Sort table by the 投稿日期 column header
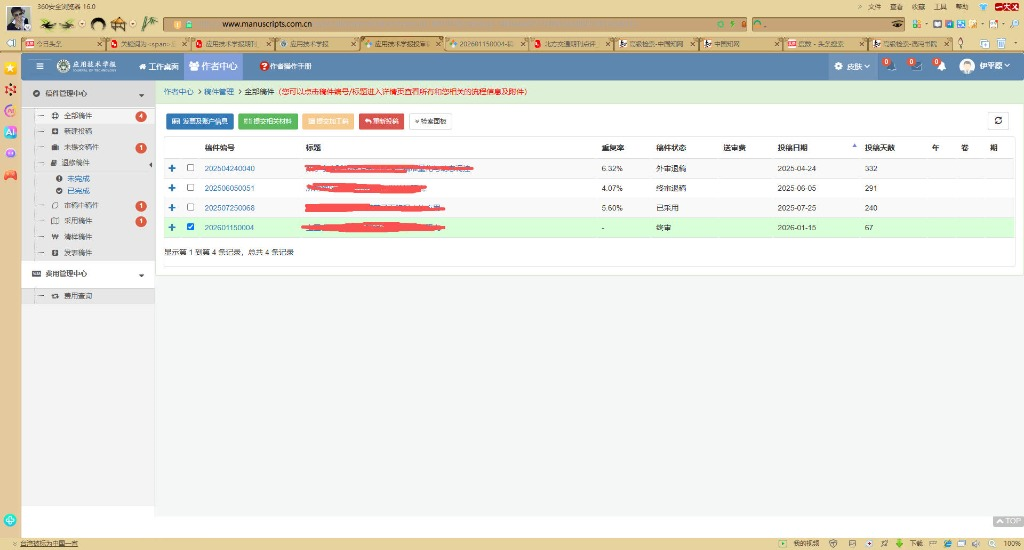1024x550 pixels. (797, 147)
